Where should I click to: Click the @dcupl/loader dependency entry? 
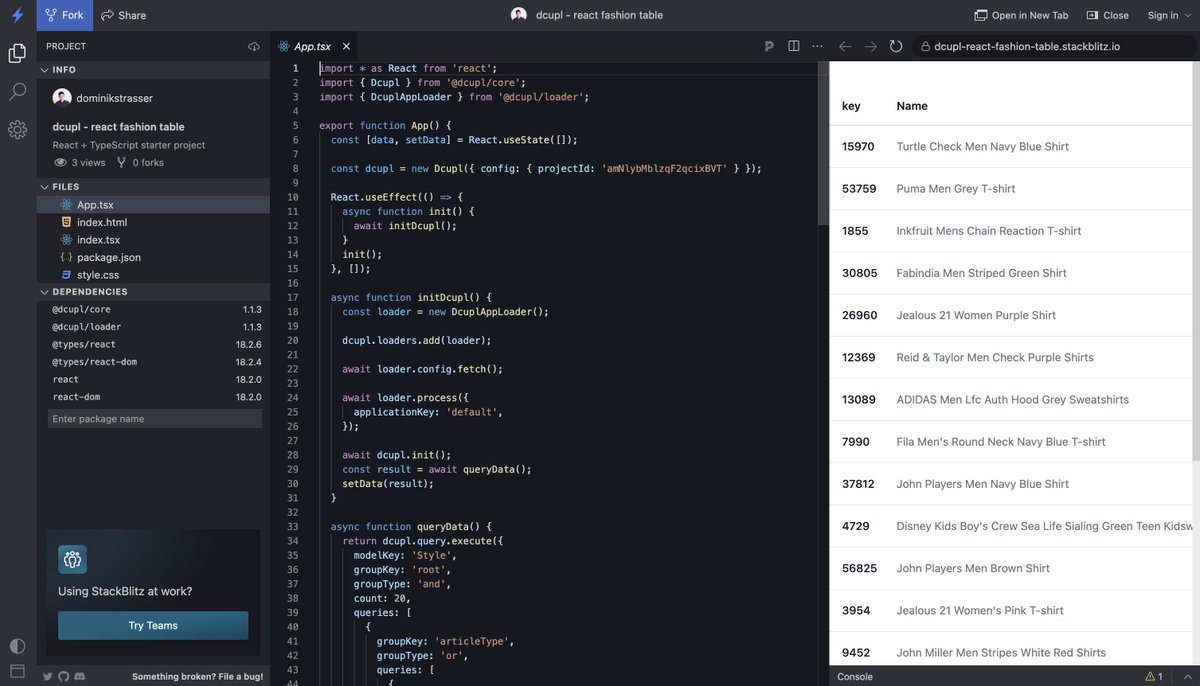155,327
